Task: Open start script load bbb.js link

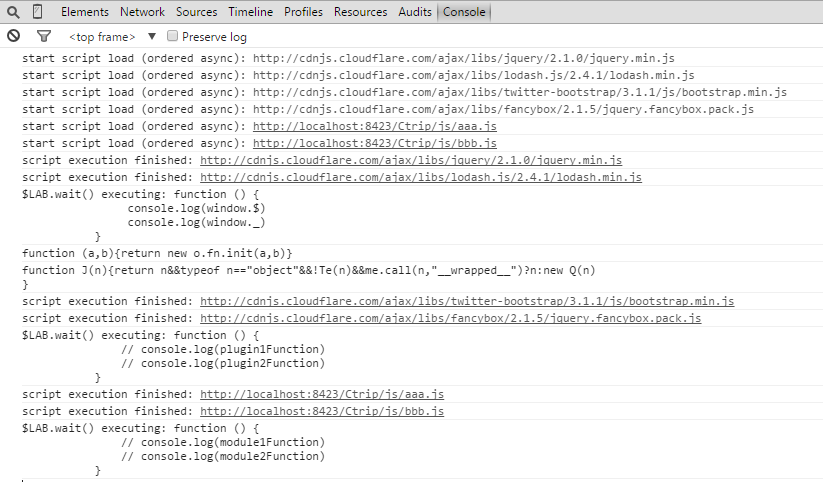Action: [x=375, y=143]
